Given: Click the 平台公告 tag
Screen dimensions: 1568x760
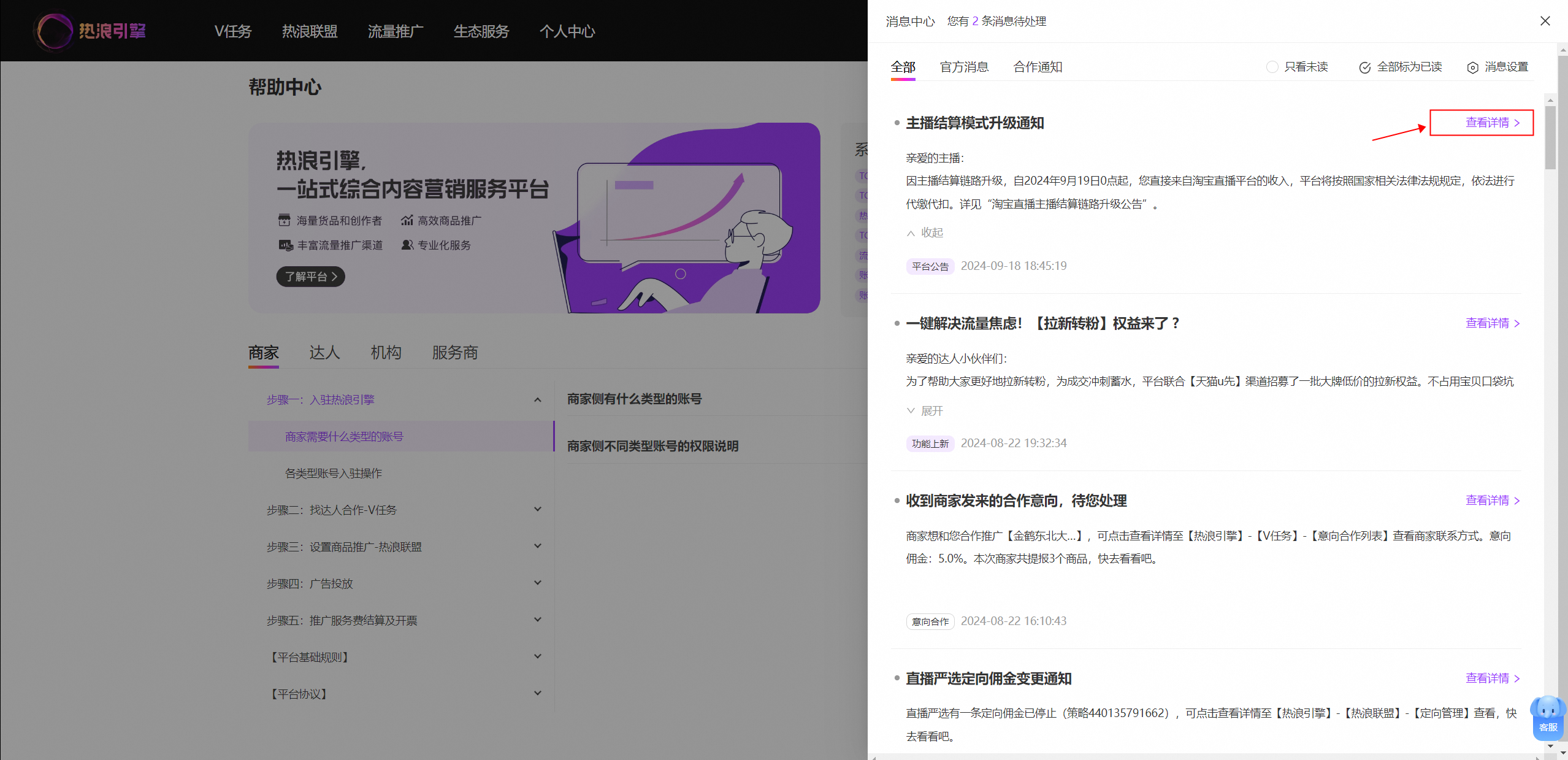Looking at the screenshot, I should (930, 267).
